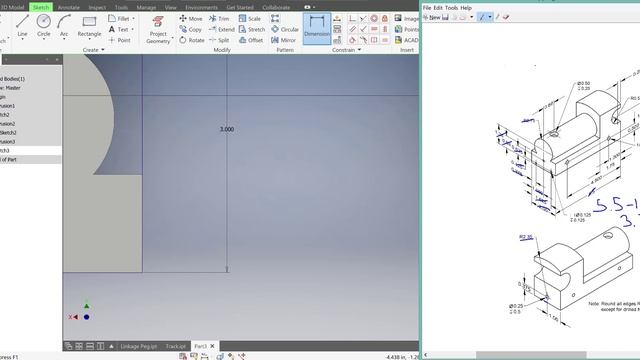Click Project Geometry tool
Image resolution: width=640 pixels, height=360 pixels.
click(x=158, y=29)
